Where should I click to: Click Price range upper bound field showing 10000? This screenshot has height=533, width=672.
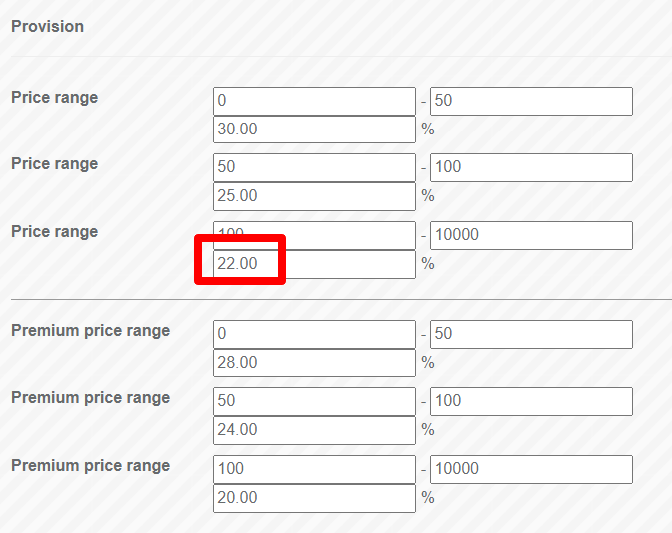coord(531,235)
